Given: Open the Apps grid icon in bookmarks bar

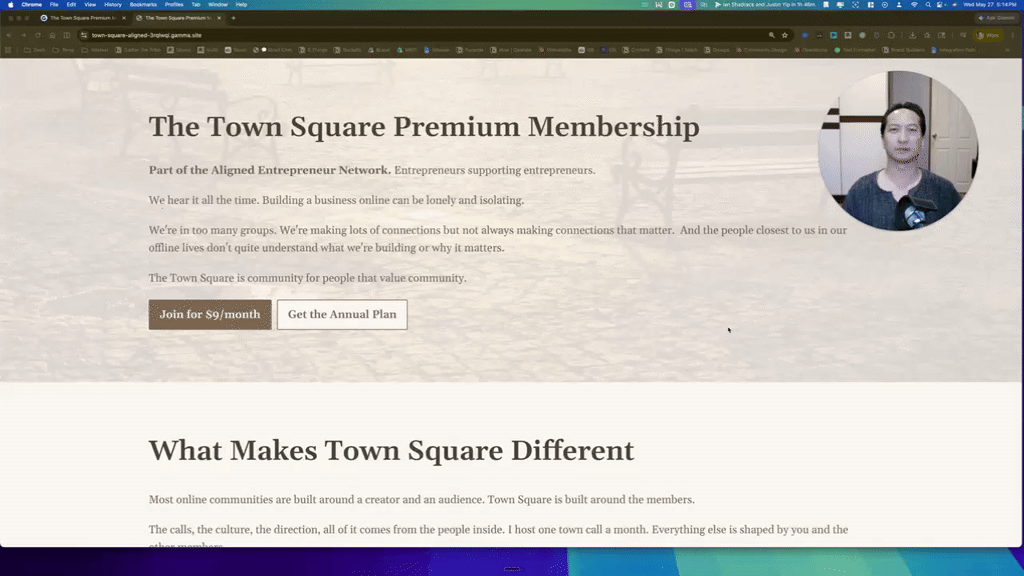Looking at the screenshot, I should [x=8, y=50].
